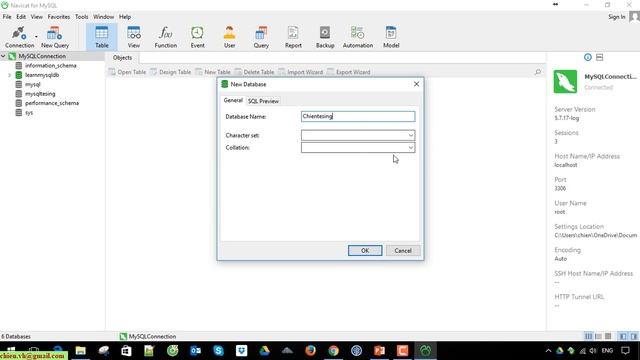Viewport: 640px width, 360px height.
Task: Open the Window menu
Action: (103, 17)
